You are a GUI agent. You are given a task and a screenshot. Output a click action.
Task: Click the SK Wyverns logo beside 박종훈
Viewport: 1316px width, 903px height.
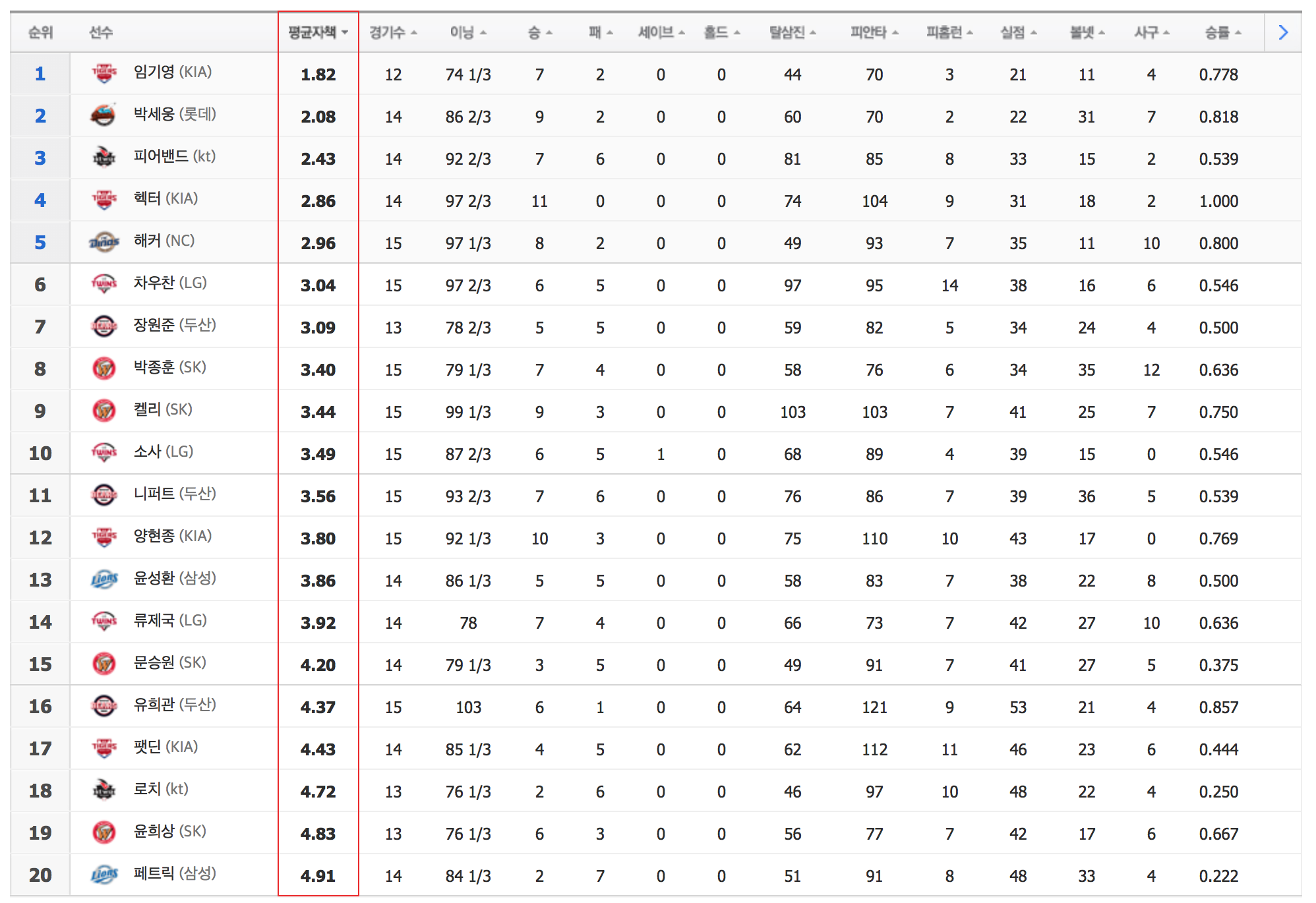pos(104,368)
